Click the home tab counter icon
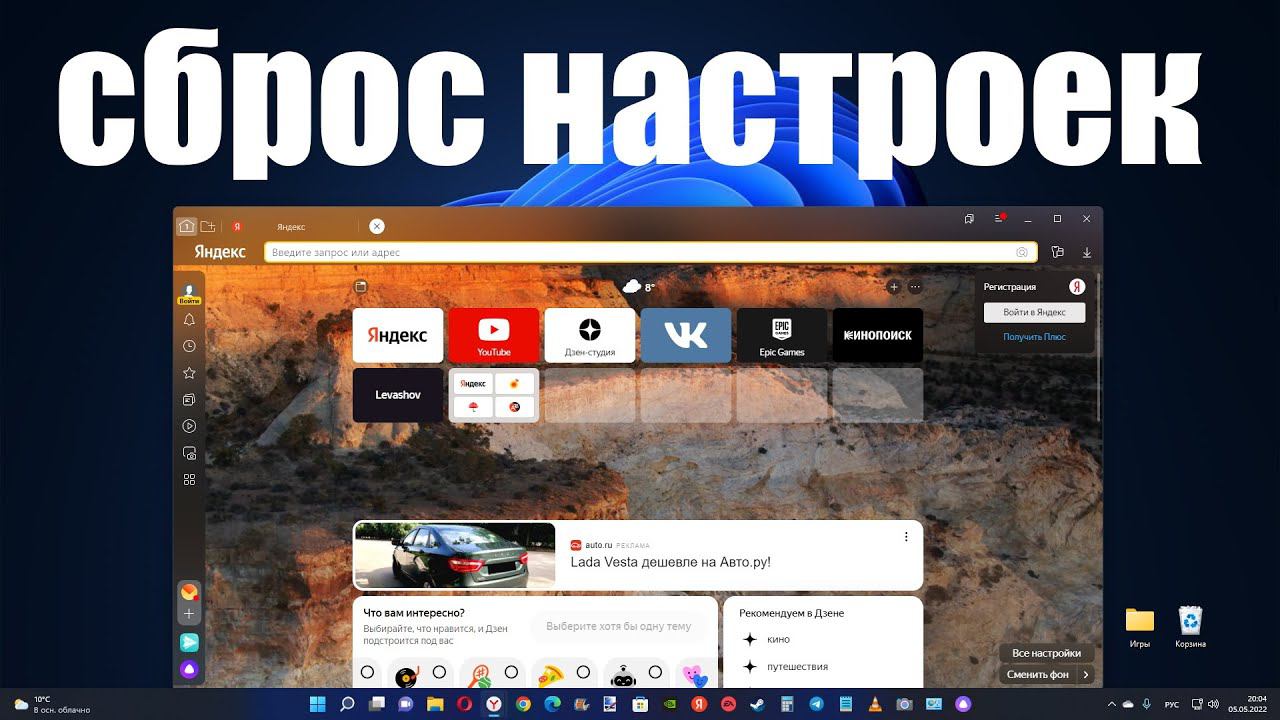 (186, 226)
